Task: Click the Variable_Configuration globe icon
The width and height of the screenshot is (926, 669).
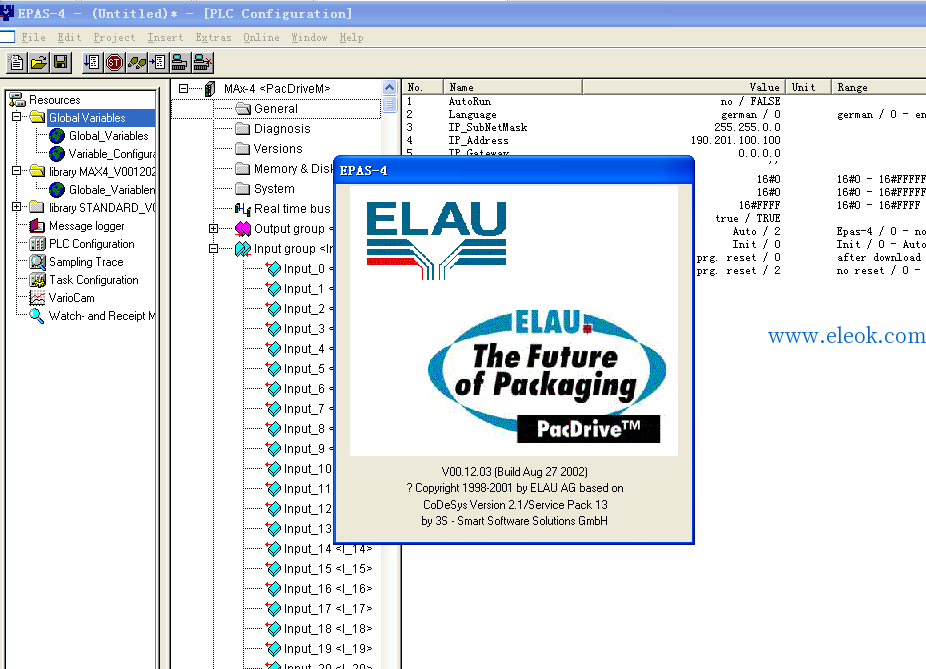Action: [x=57, y=154]
